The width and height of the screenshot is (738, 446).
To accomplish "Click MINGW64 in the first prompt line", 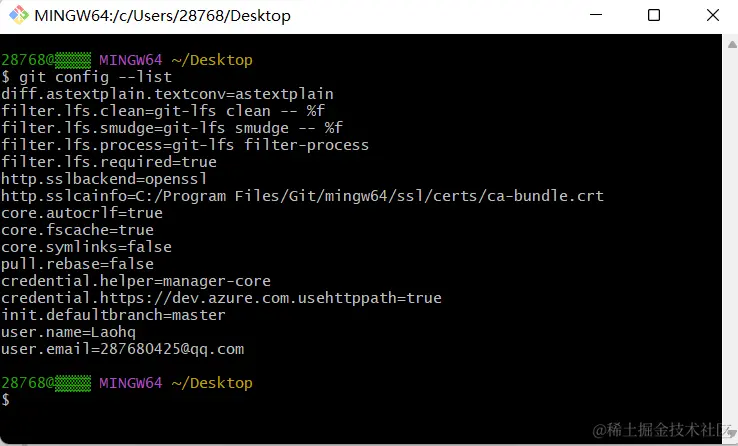I will pos(132,60).
